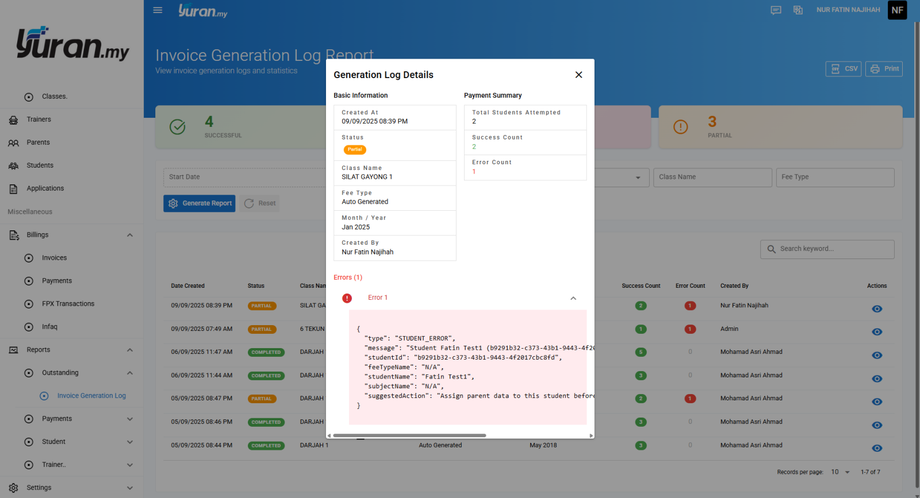Sort by Error Count column header
The image size is (920, 498).
pyautogui.click(x=690, y=286)
